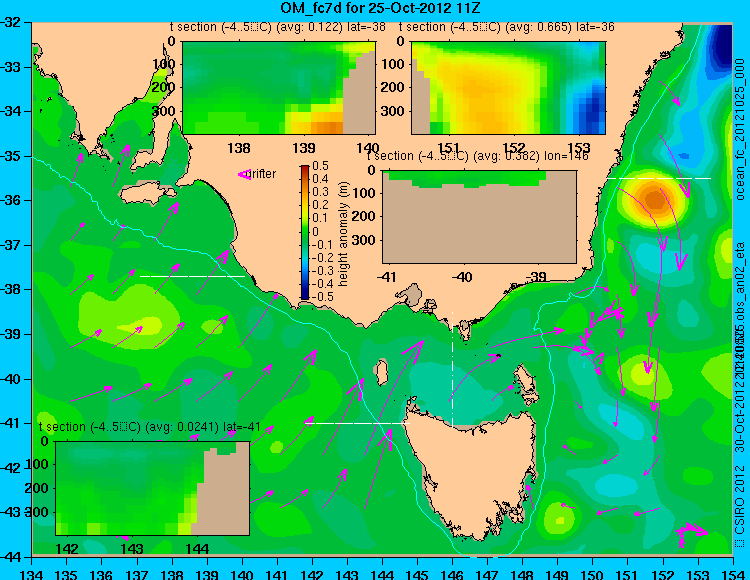Click longitude axis label 134
Viewport: 750px width, 580px height.
pos(32,574)
